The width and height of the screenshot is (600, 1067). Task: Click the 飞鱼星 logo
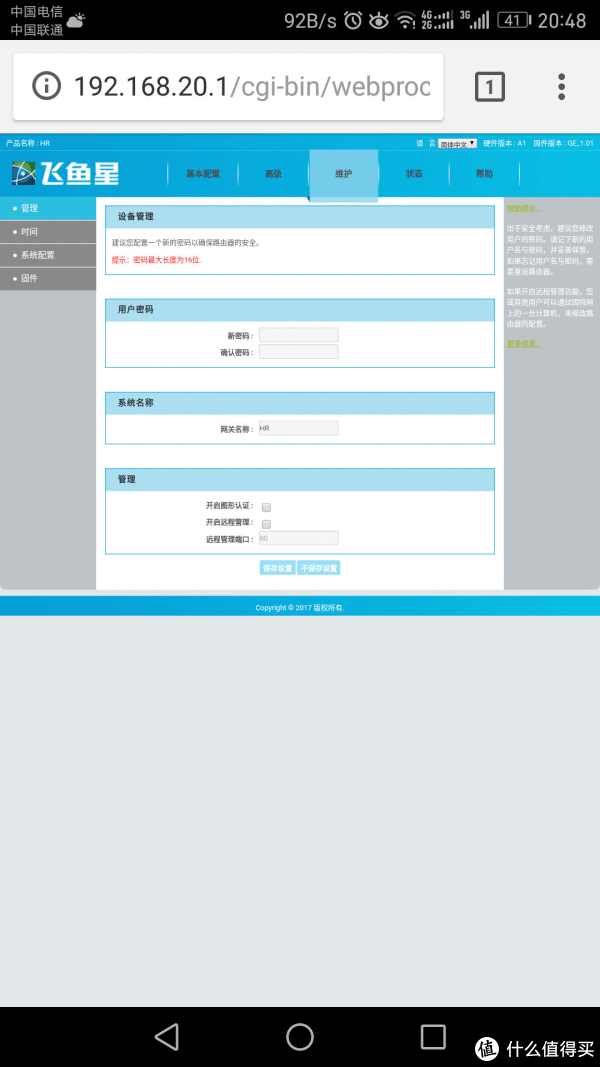[x=66, y=173]
